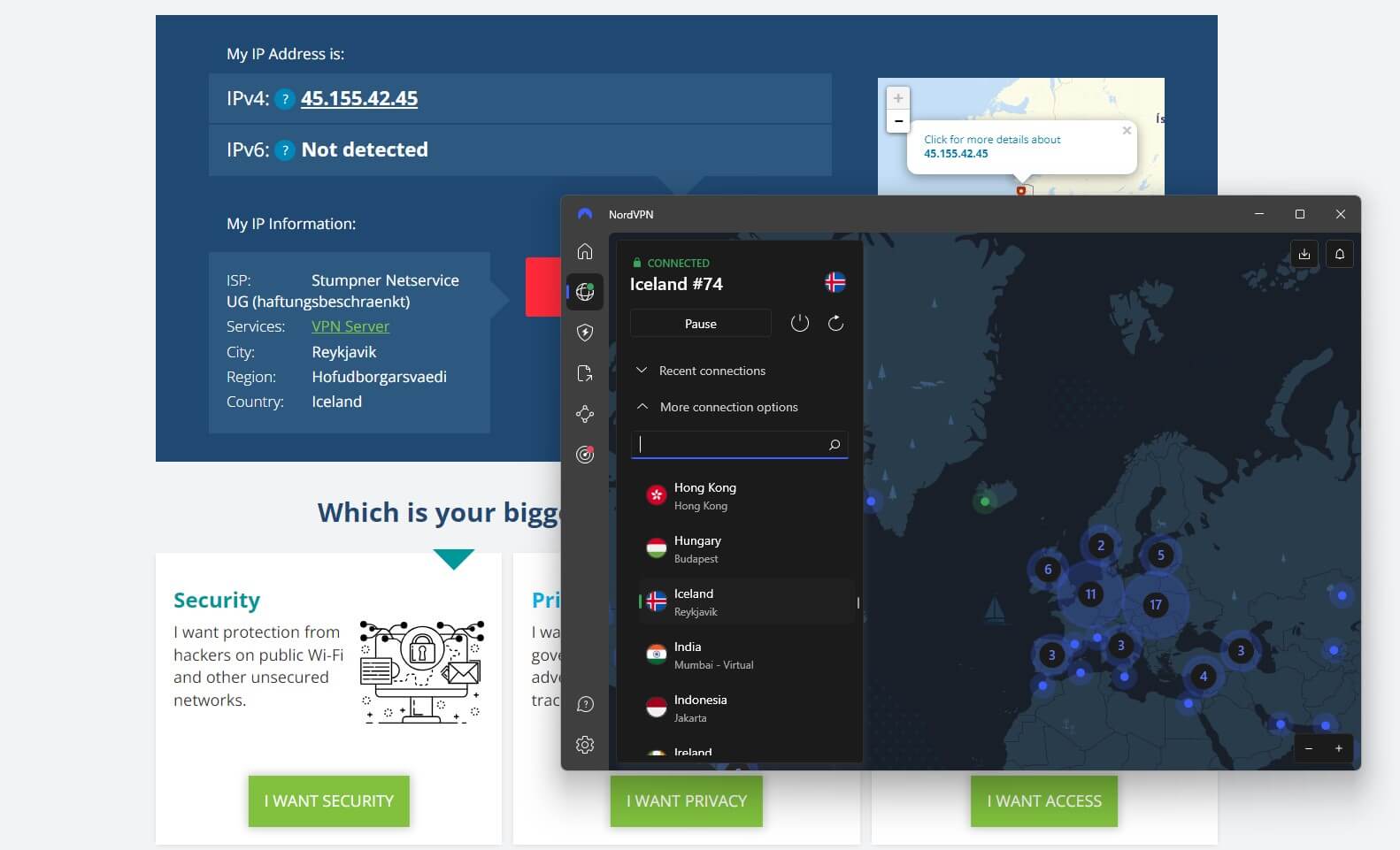Click the Iceland #74 server name
The height and width of the screenshot is (850, 1400).
[x=676, y=284]
